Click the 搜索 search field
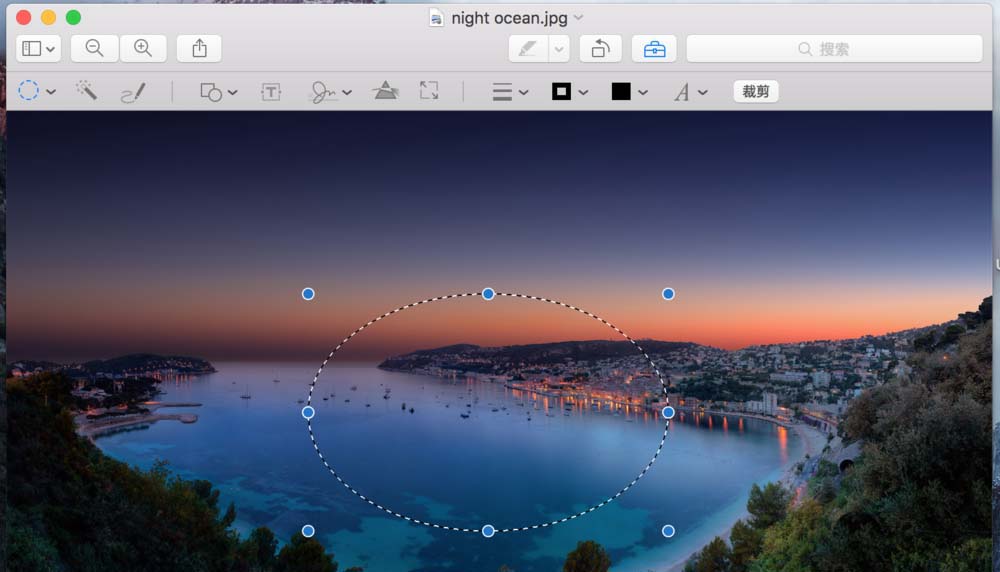The height and width of the screenshot is (572, 1000). coord(834,48)
